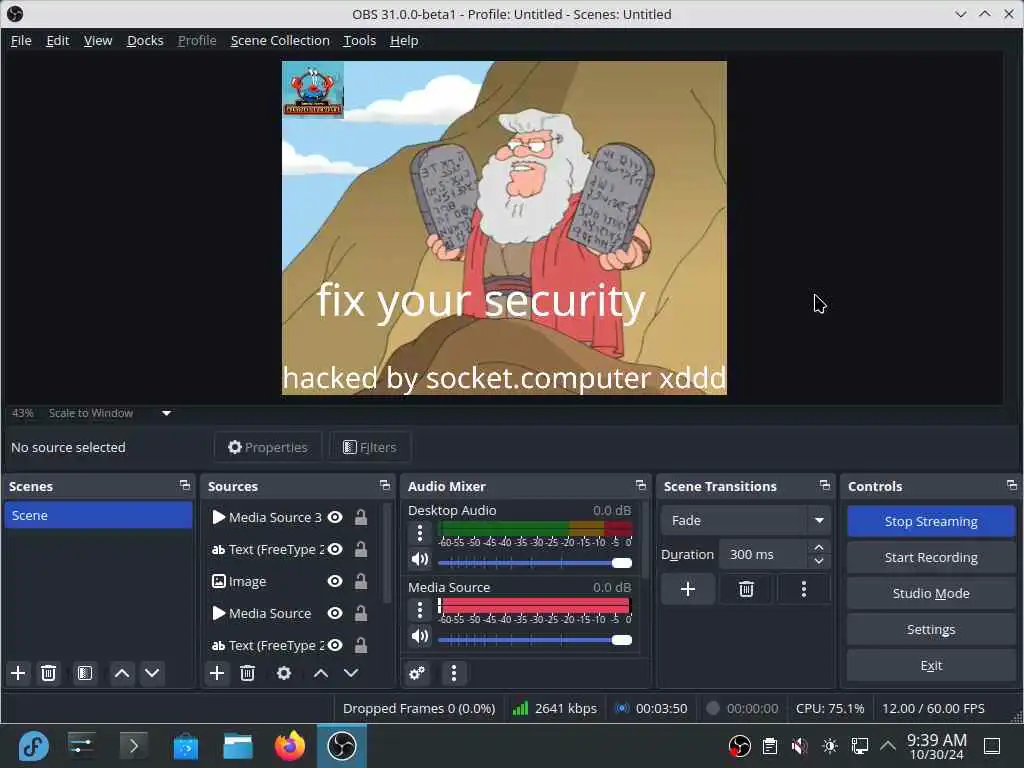
Task: Add a new scene with plus icon in Scenes
Action: point(18,673)
